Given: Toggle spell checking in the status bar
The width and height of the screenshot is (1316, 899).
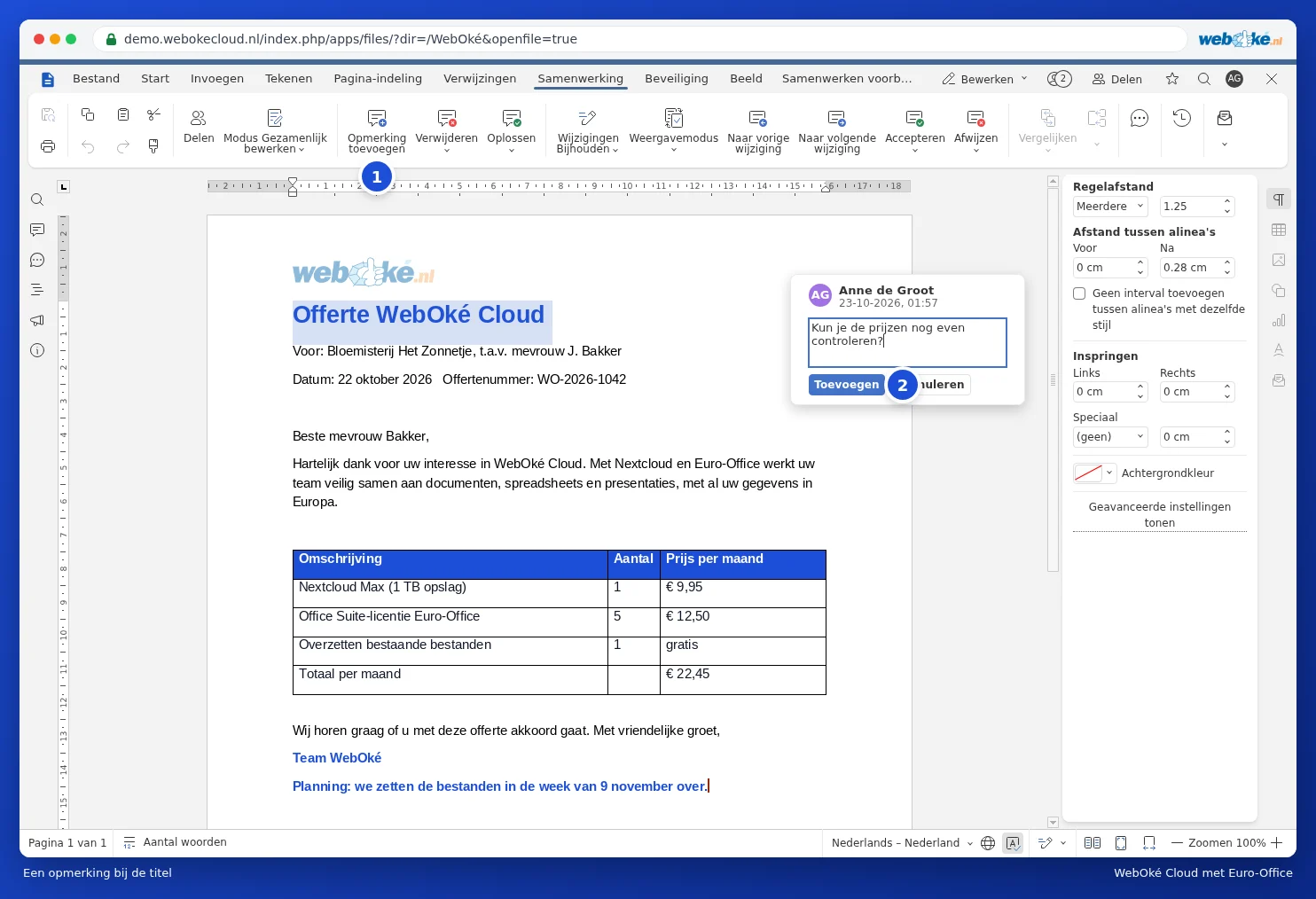Looking at the screenshot, I should point(1014,843).
